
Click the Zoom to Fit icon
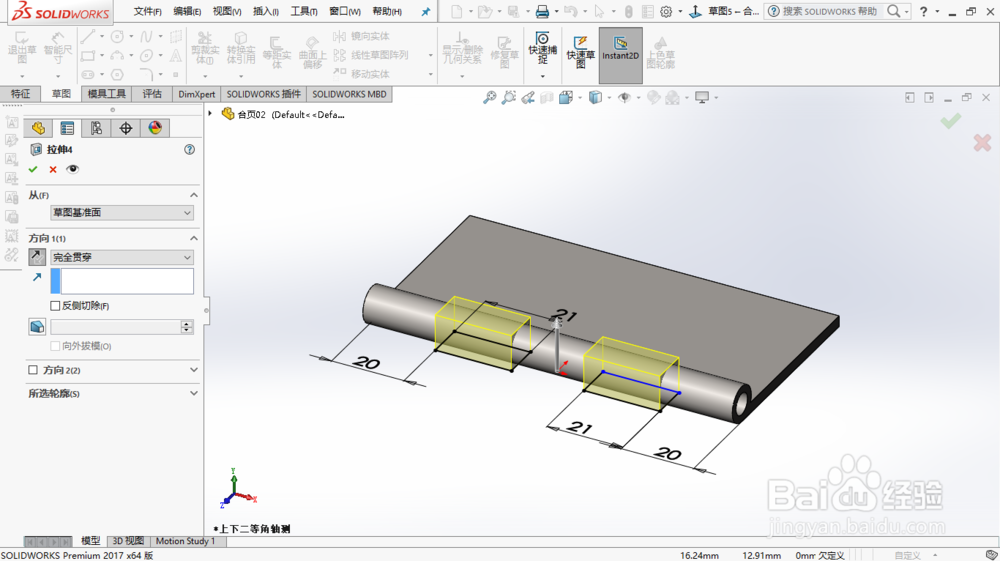pos(489,98)
